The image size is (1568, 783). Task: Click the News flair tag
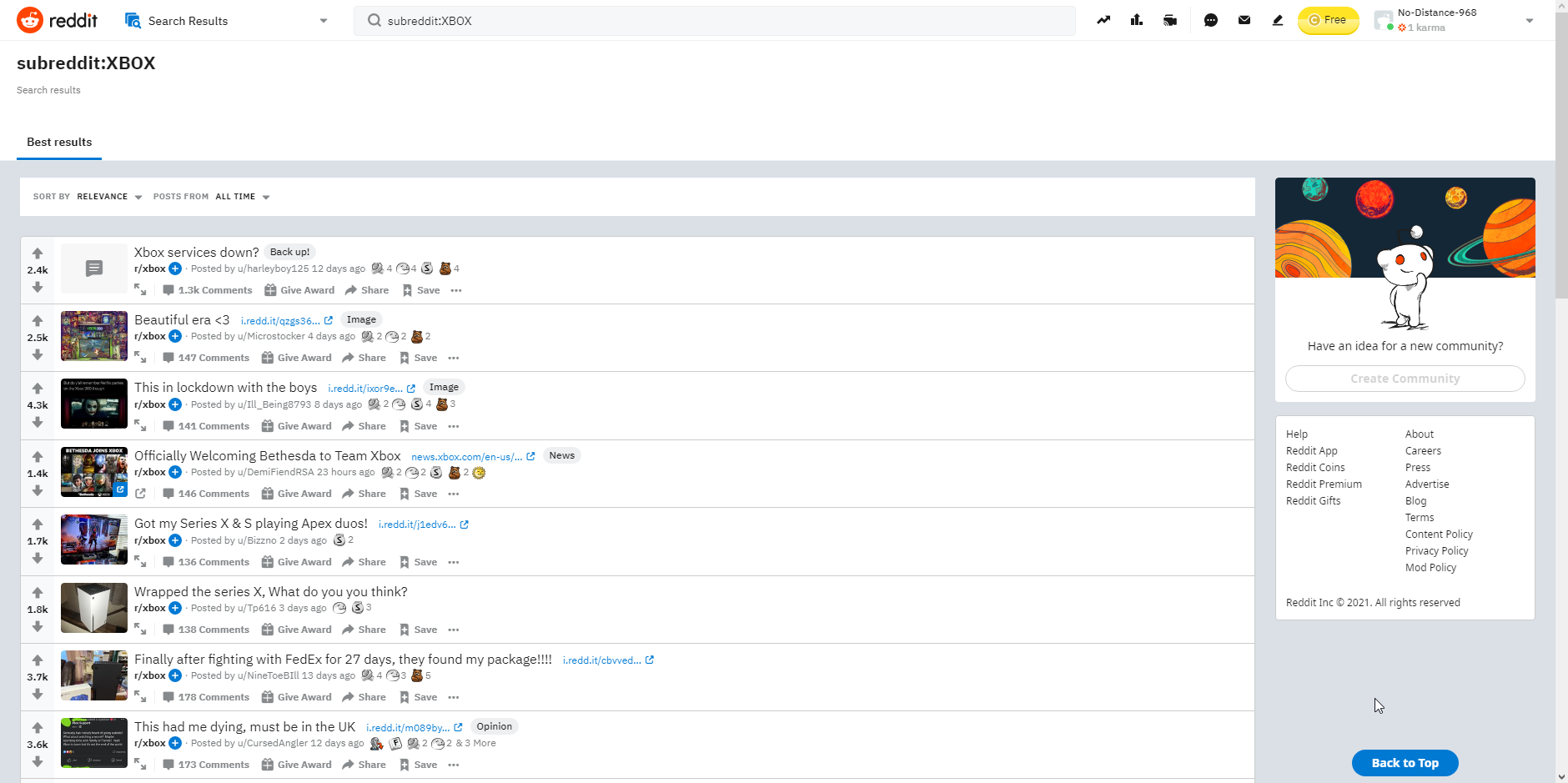(561, 455)
